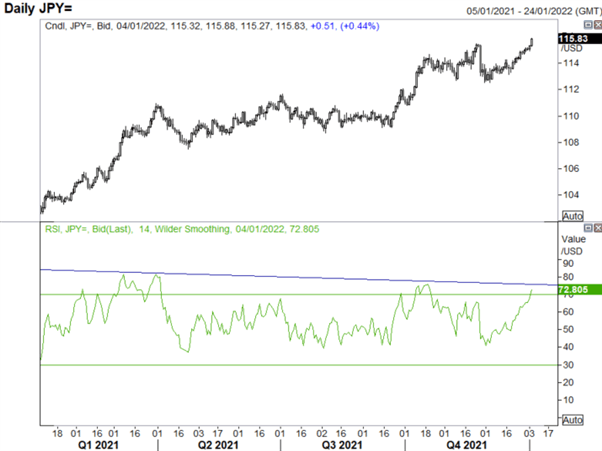602x451 pixels.
Task: Select the Cndl, JPY=, Bid legend text
Action: pyautogui.click(x=79, y=26)
